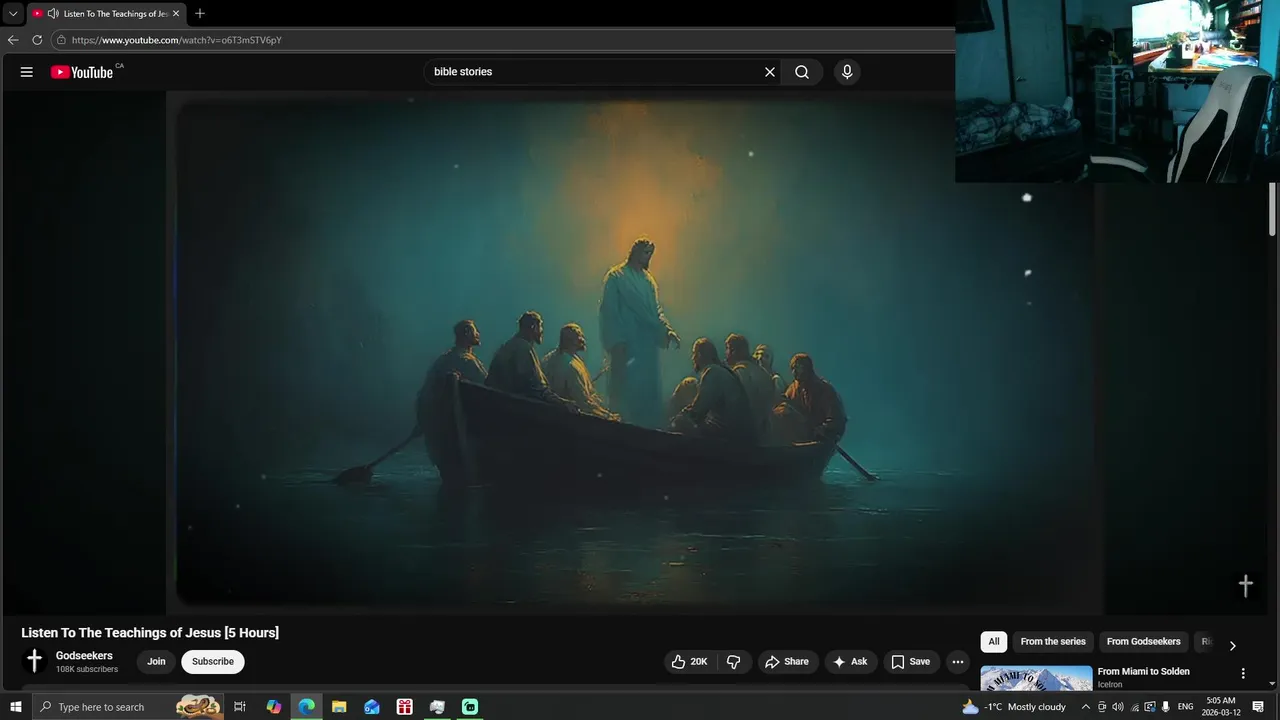Dislike the video with thumbs down
Viewport: 1280px width, 720px height.
(x=734, y=662)
